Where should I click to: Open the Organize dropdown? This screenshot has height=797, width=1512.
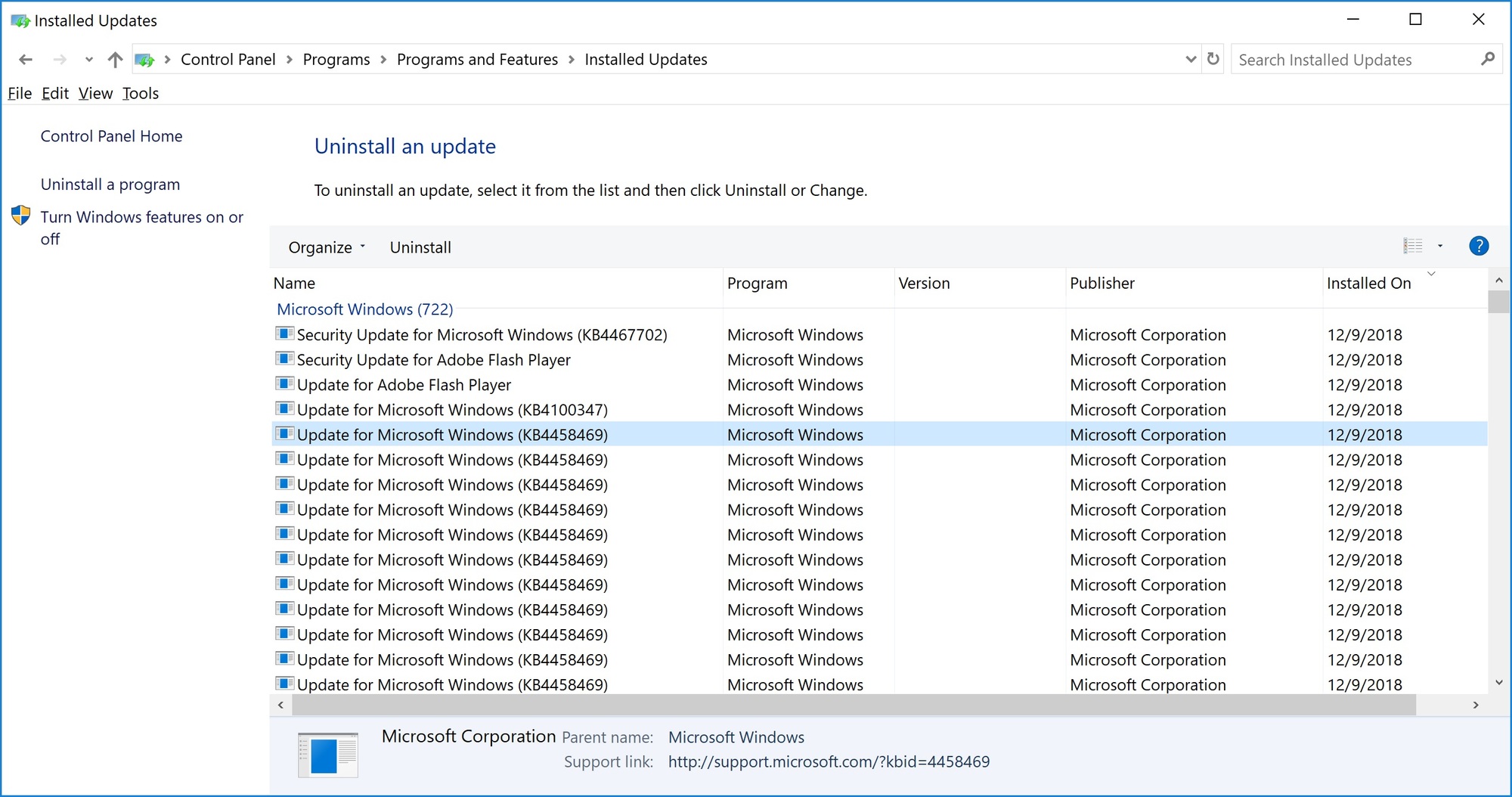[327, 247]
